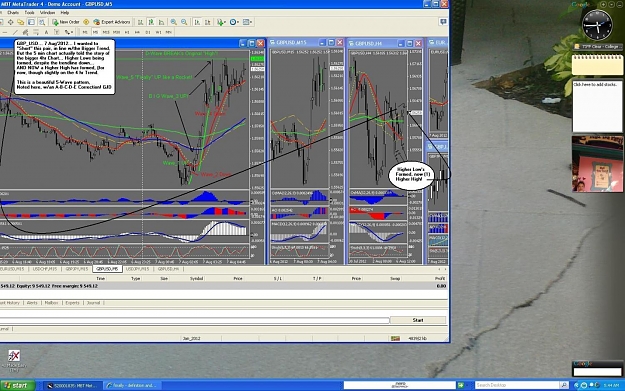Open the Window menu

(47, 12)
